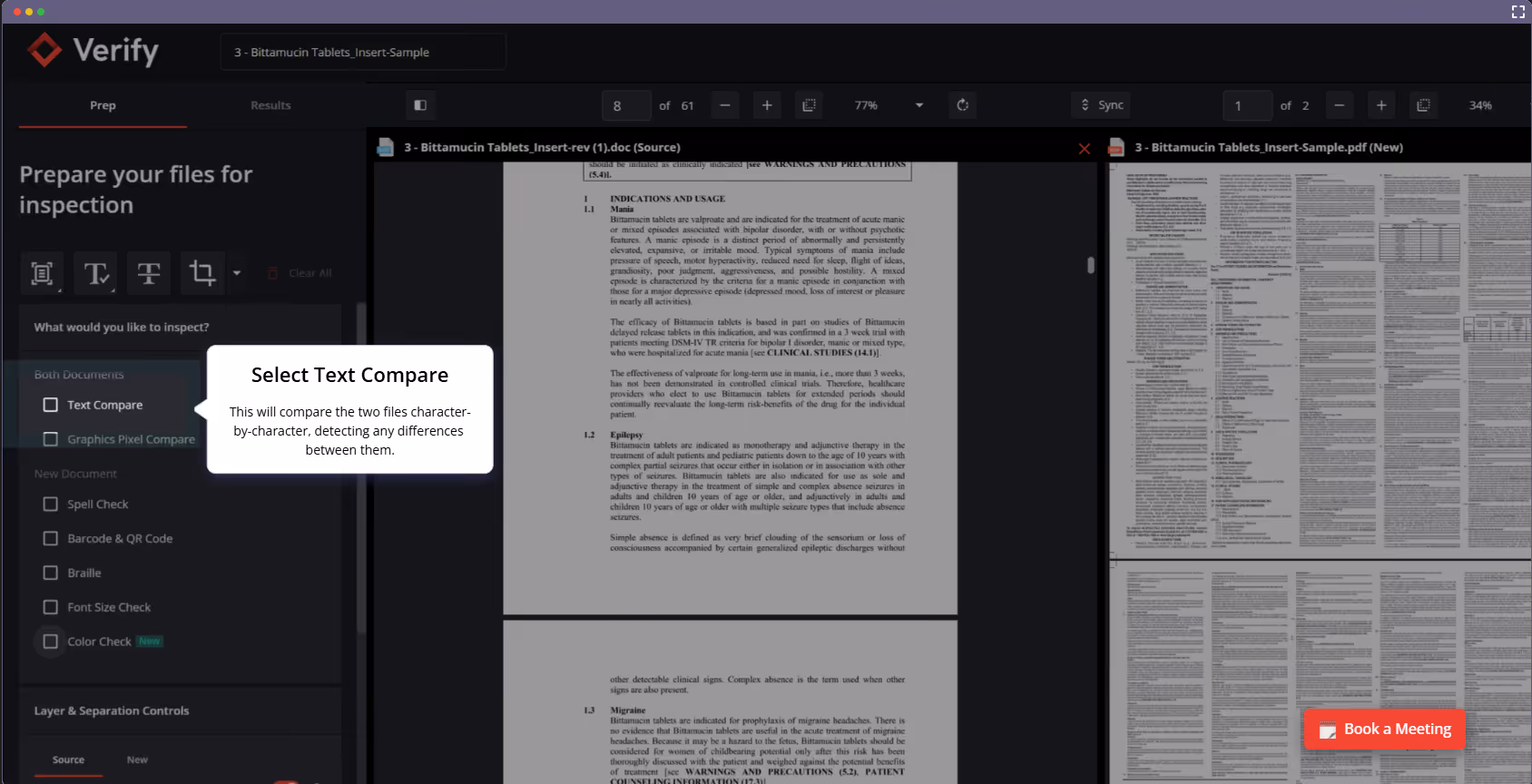Viewport: 1532px width, 784px height.
Task: Select the strikethrough text exclusion tool
Action: [149, 273]
